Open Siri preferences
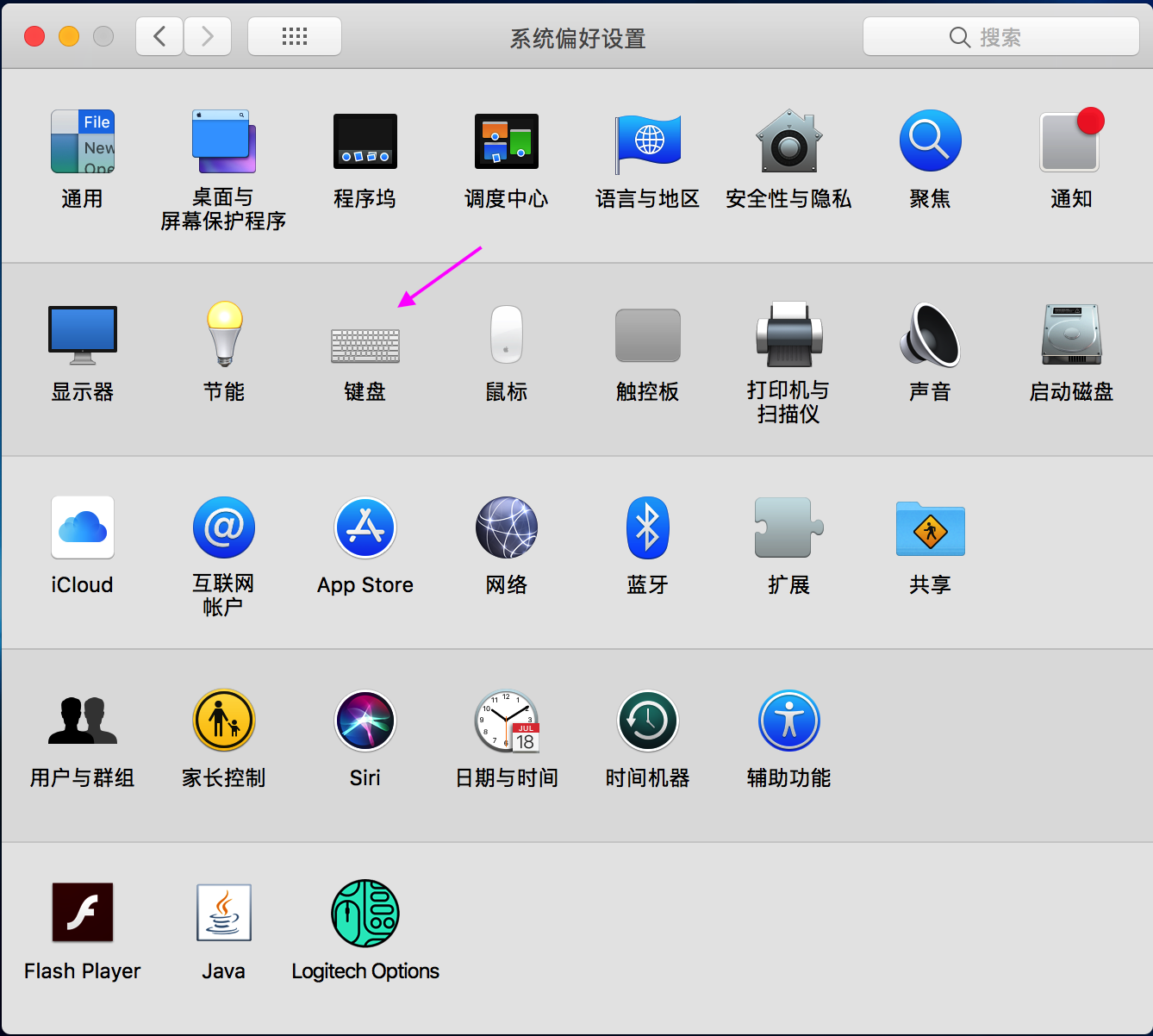Image resolution: width=1153 pixels, height=1036 pixels. tap(365, 721)
